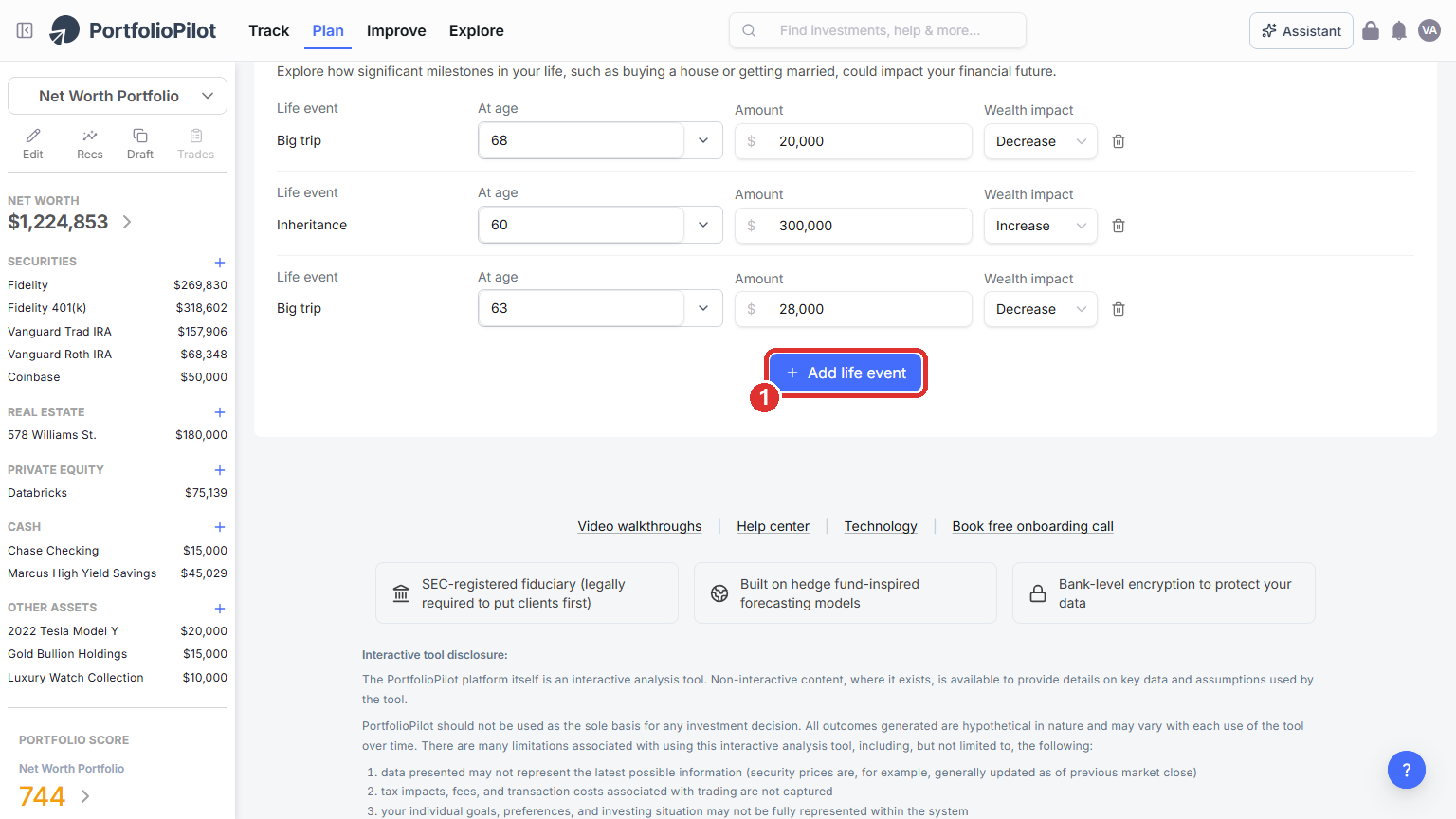Open age dropdown showing 60
The width and height of the screenshot is (1456, 819).
click(x=600, y=225)
